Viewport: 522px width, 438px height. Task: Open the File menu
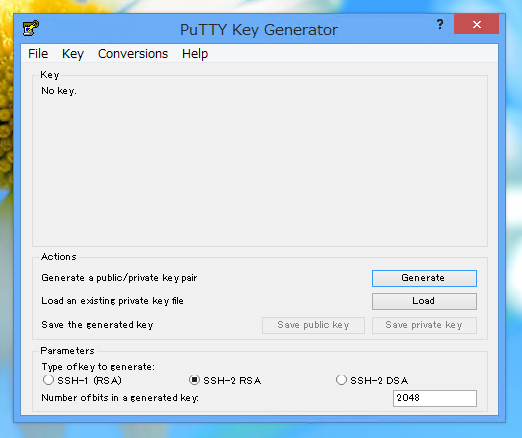38,54
